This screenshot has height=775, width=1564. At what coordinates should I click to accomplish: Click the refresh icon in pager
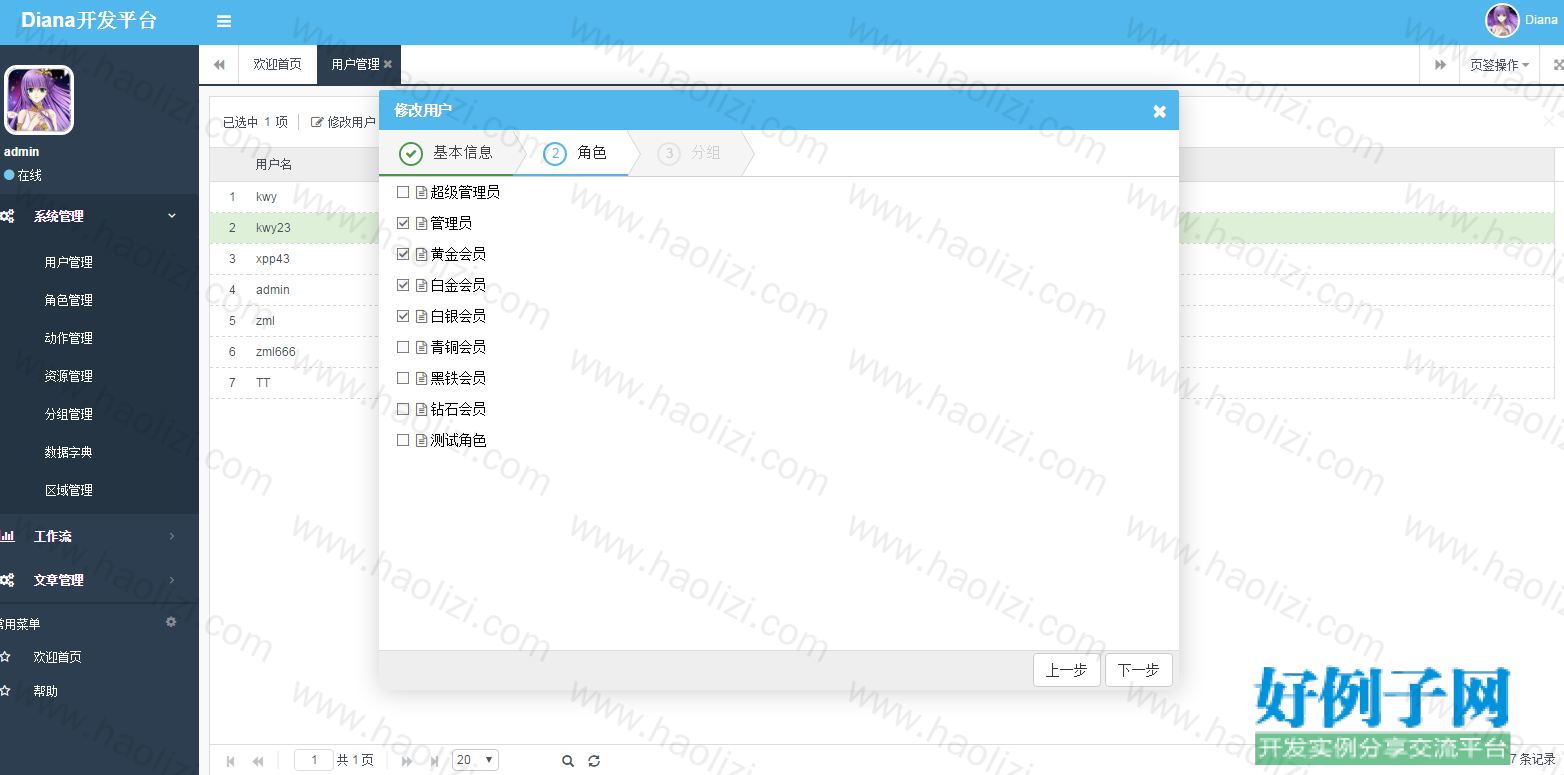[x=594, y=761]
